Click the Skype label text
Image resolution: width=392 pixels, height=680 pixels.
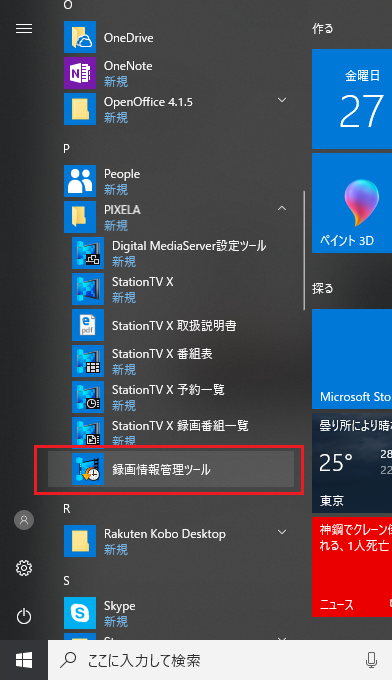pyautogui.click(x=120, y=606)
